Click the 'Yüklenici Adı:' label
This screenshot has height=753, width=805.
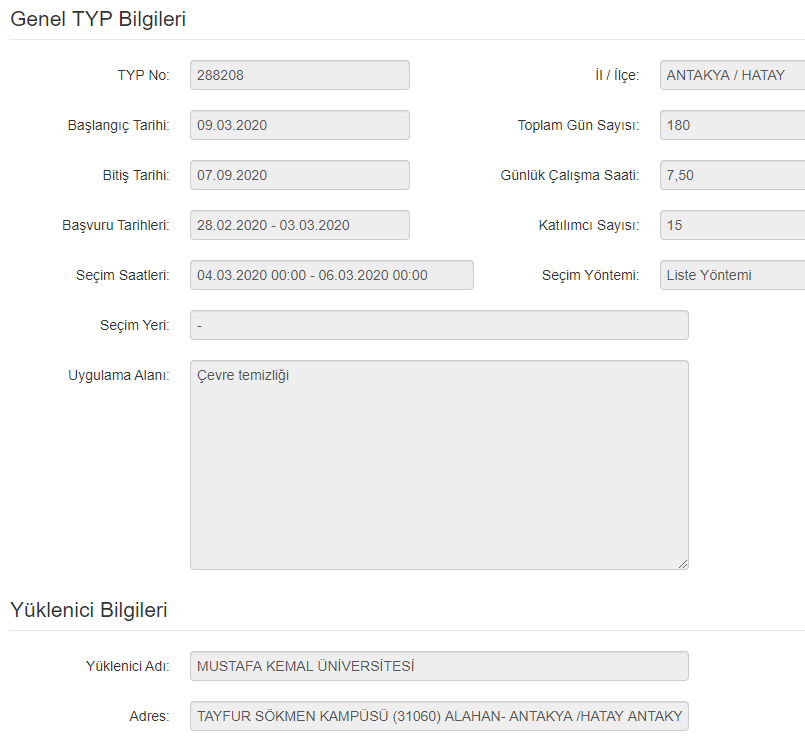[x=127, y=666]
